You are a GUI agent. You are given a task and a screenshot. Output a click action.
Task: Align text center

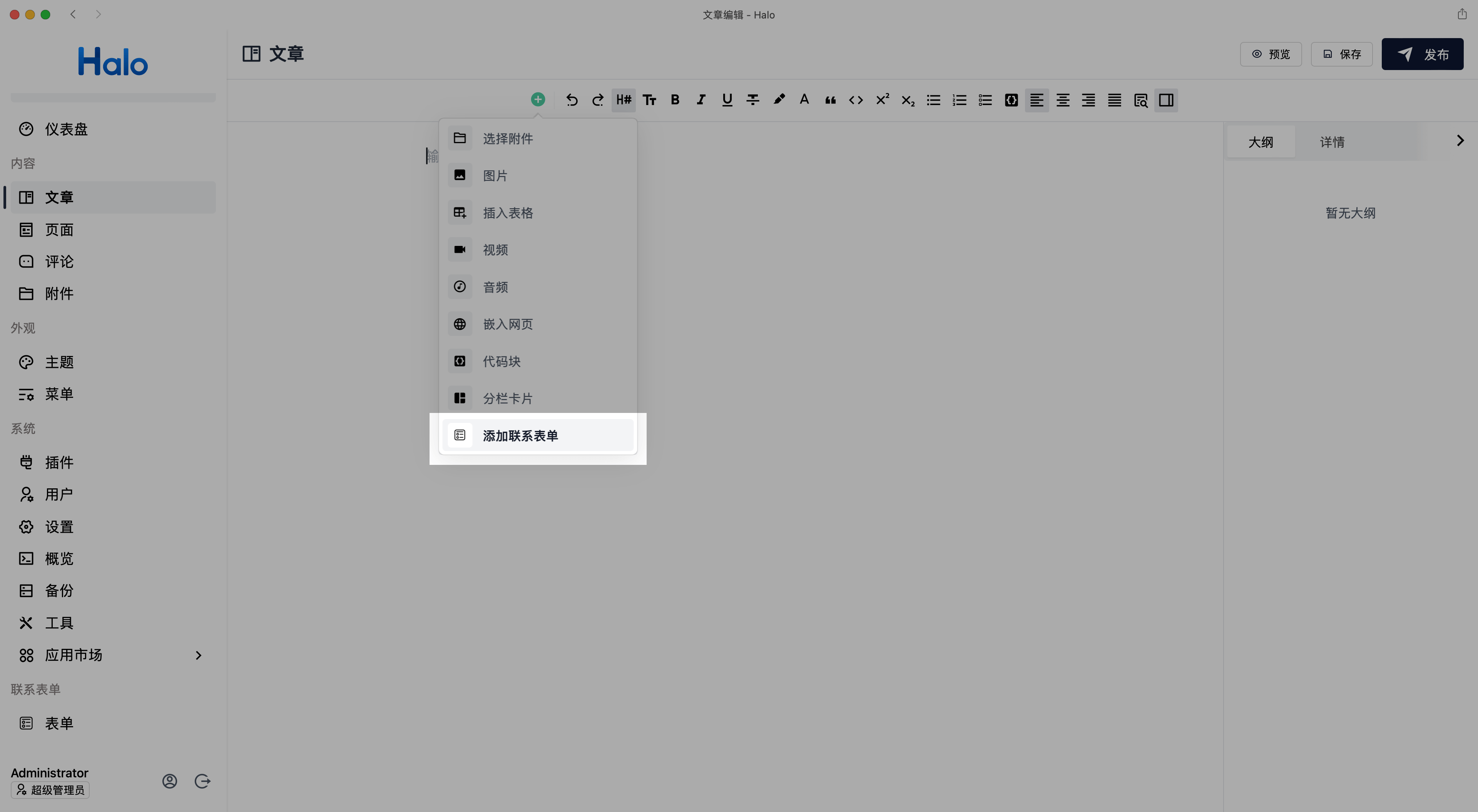1063,100
